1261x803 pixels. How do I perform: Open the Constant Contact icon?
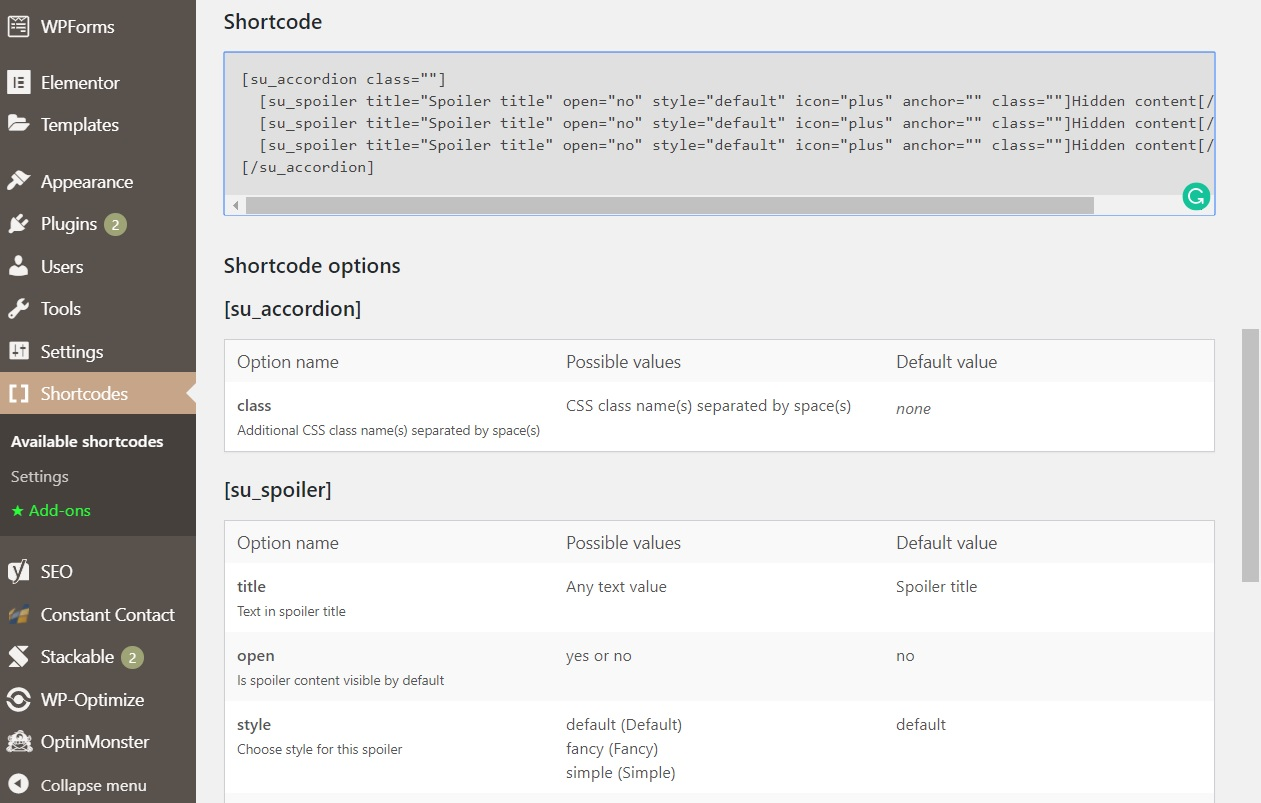19,614
